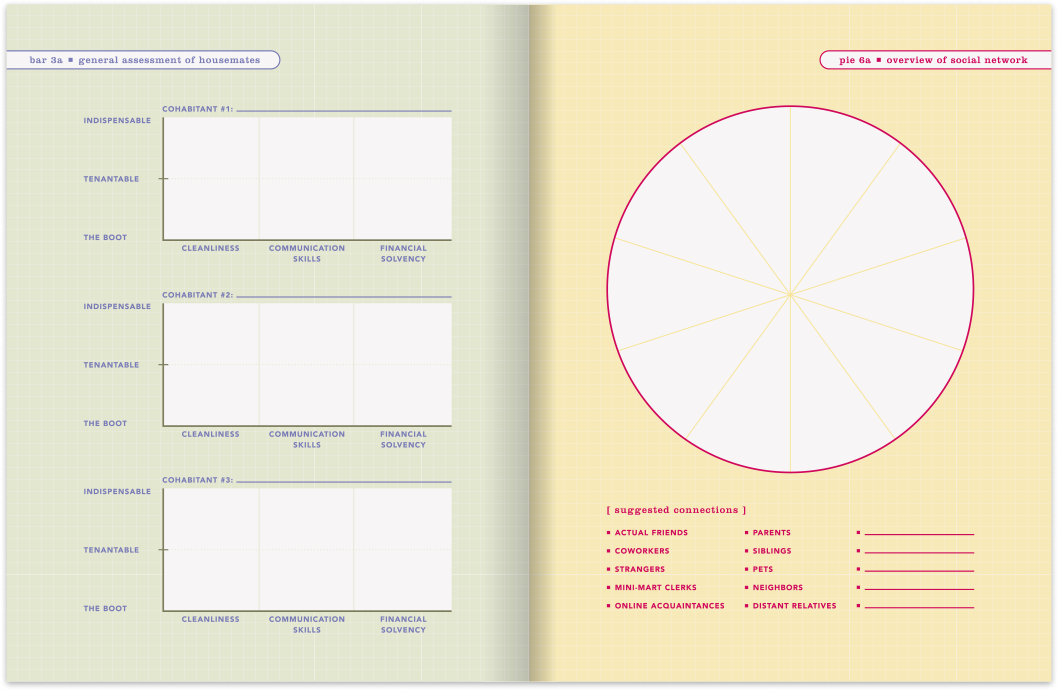Select the STRANGERS connection
1058x690 pixels.
640,569
